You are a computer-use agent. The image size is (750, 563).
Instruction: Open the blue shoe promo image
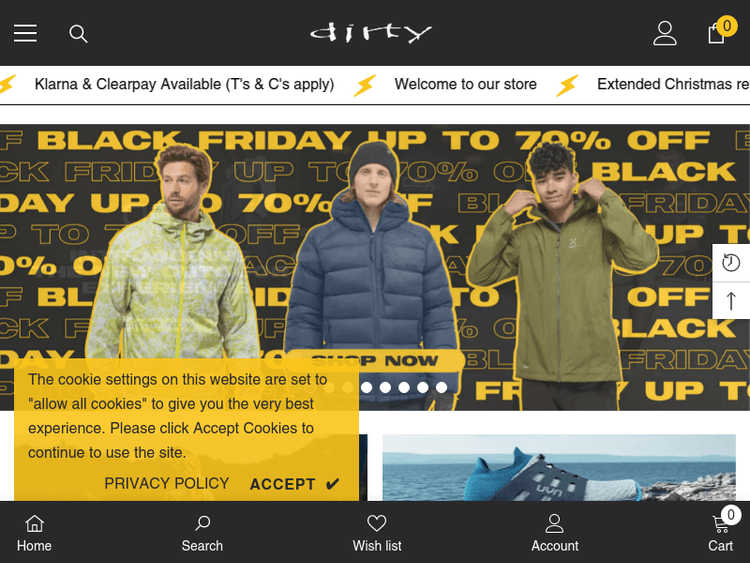pyautogui.click(x=559, y=467)
